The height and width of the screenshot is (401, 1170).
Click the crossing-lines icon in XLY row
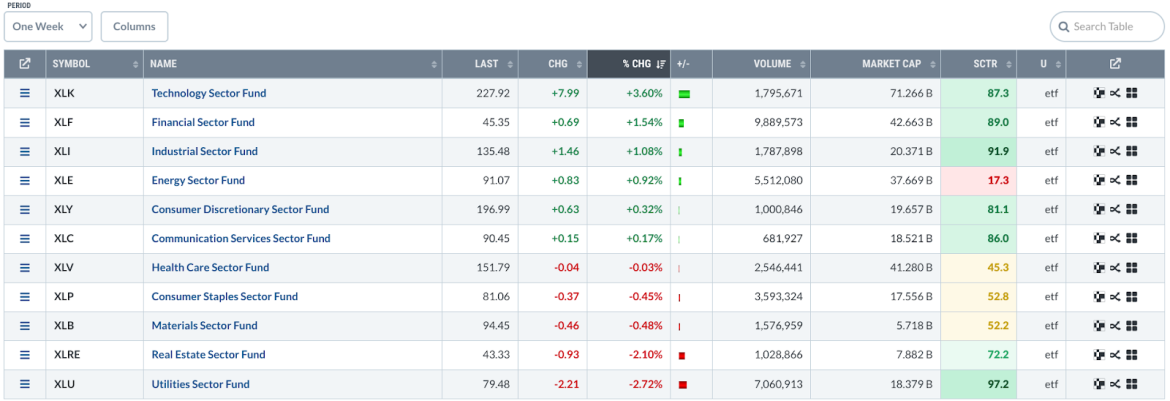click(1115, 209)
